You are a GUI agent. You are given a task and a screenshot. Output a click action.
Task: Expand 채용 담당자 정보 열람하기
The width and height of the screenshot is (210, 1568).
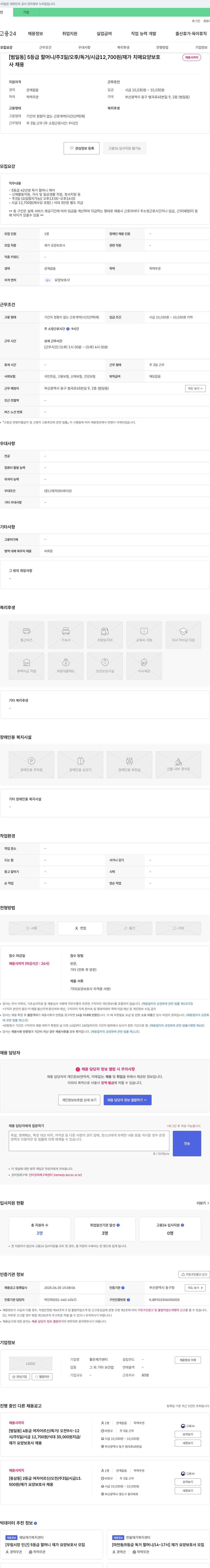(x=128, y=1100)
